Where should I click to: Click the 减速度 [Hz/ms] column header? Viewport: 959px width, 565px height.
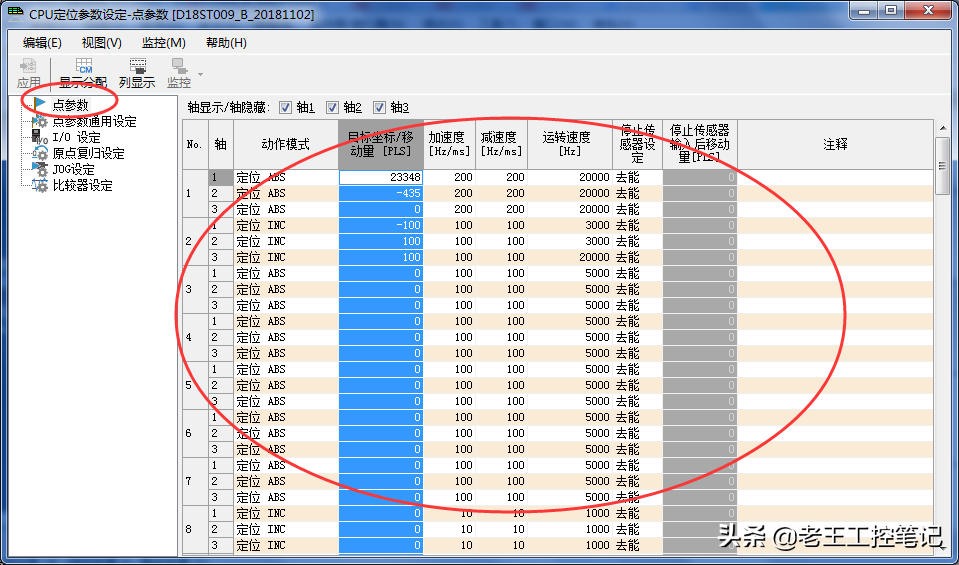coord(501,144)
